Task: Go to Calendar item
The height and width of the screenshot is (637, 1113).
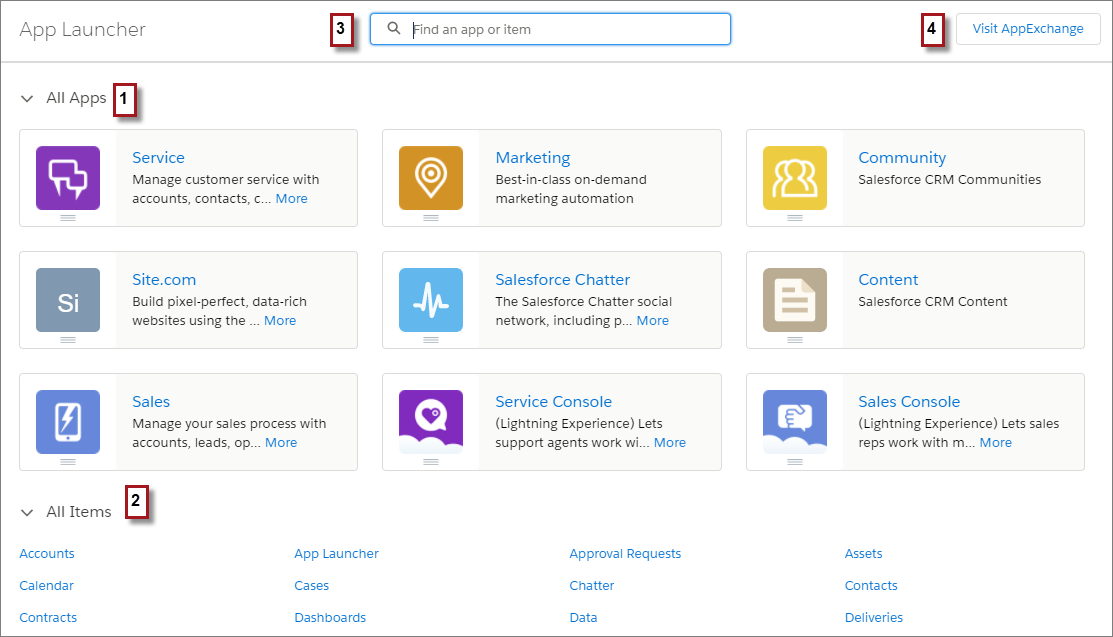Action: pos(46,586)
